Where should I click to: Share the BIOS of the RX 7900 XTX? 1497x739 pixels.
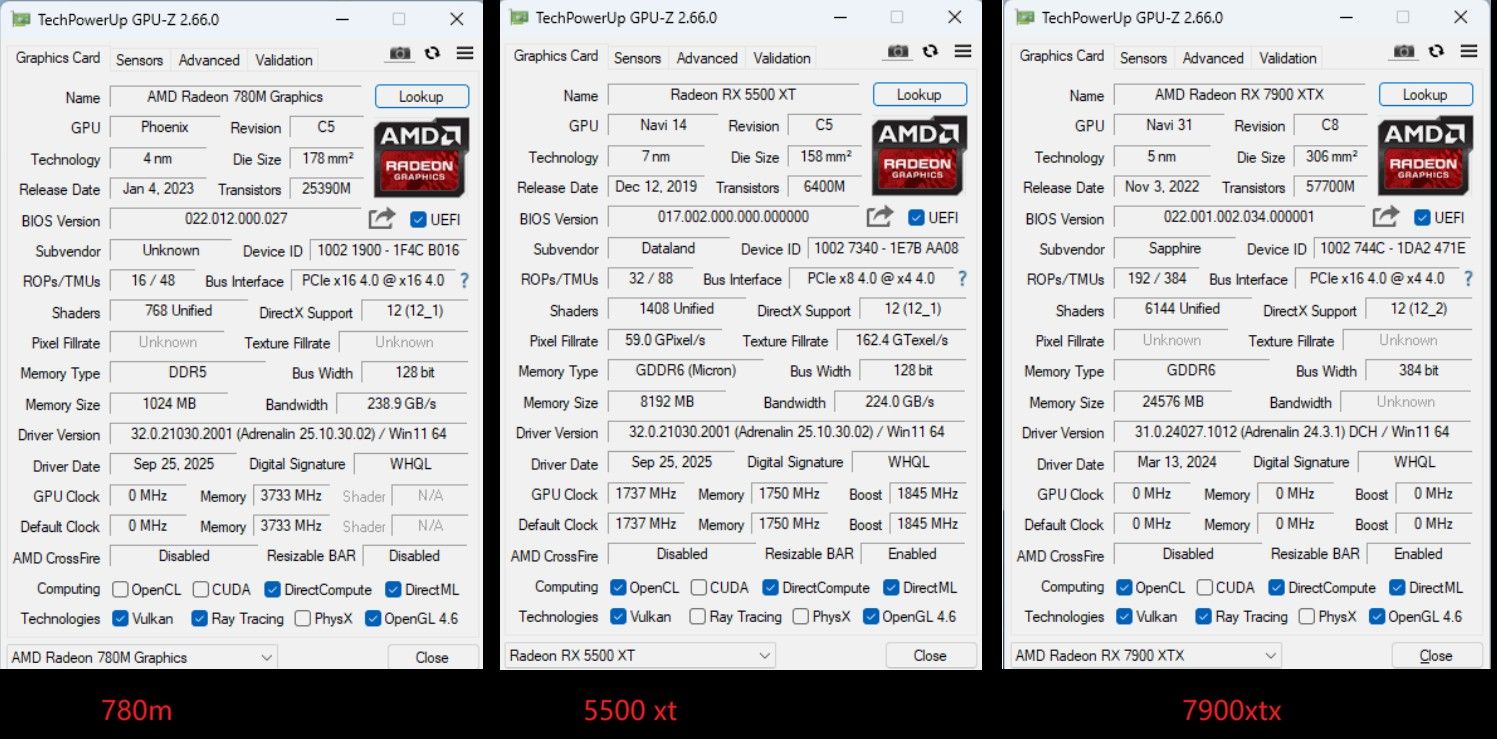[1386, 217]
